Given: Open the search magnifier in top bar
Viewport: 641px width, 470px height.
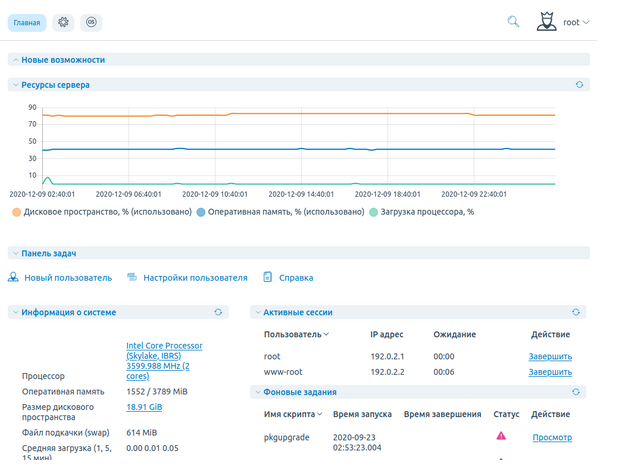Looking at the screenshot, I should point(514,21).
